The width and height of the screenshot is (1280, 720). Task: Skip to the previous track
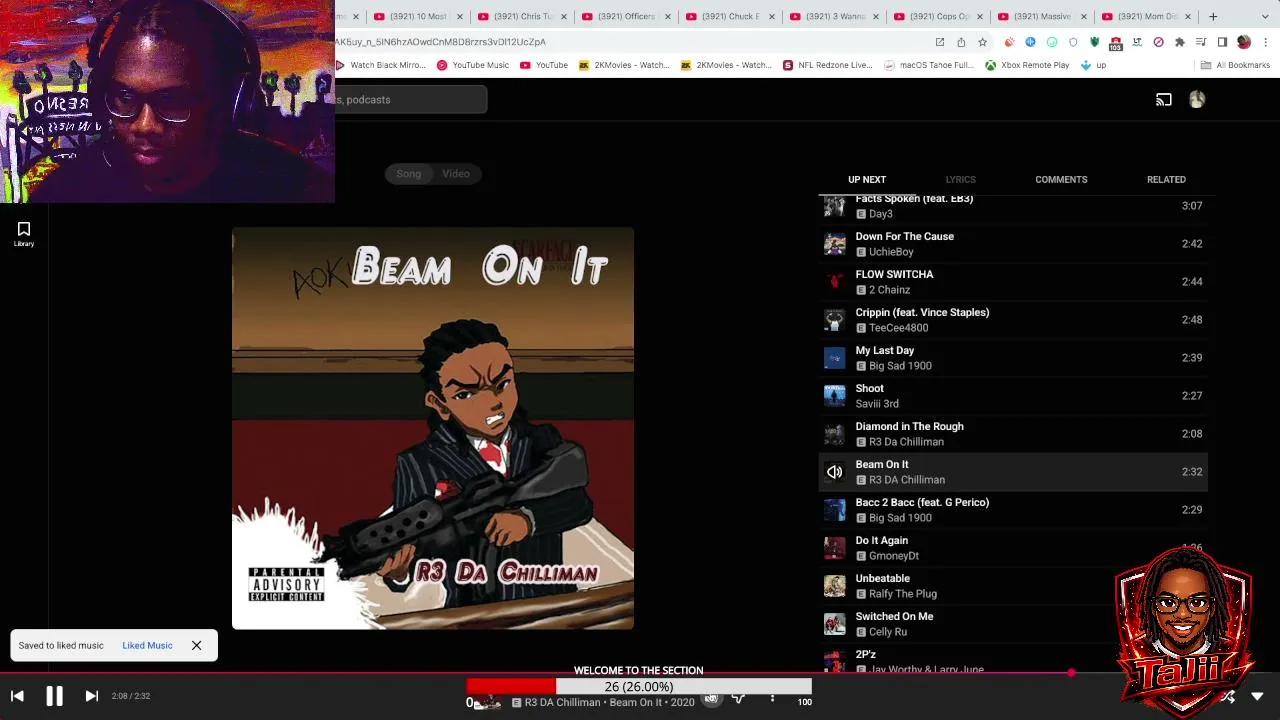pyautogui.click(x=17, y=696)
